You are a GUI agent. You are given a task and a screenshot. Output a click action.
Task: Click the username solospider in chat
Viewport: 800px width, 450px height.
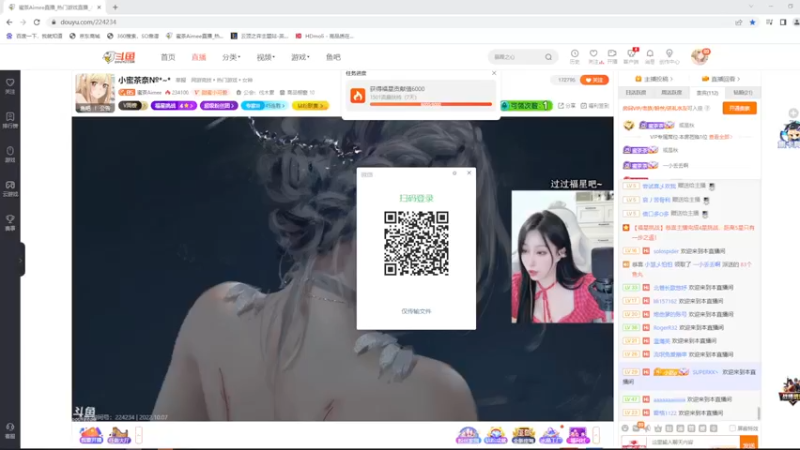coord(666,251)
